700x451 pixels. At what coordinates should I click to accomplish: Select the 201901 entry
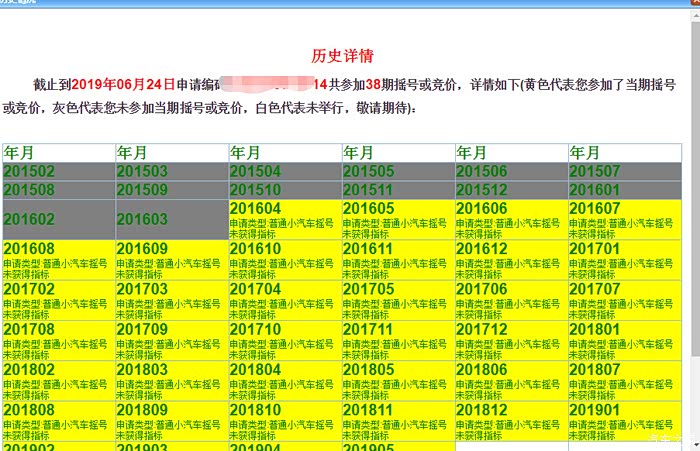pyautogui.click(x=625, y=421)
